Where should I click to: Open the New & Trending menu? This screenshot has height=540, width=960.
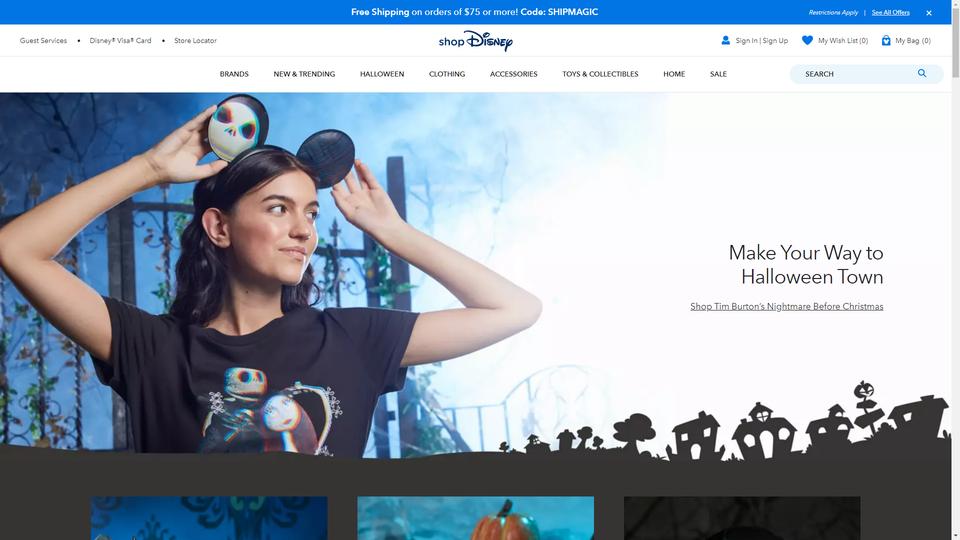[304, 74]
